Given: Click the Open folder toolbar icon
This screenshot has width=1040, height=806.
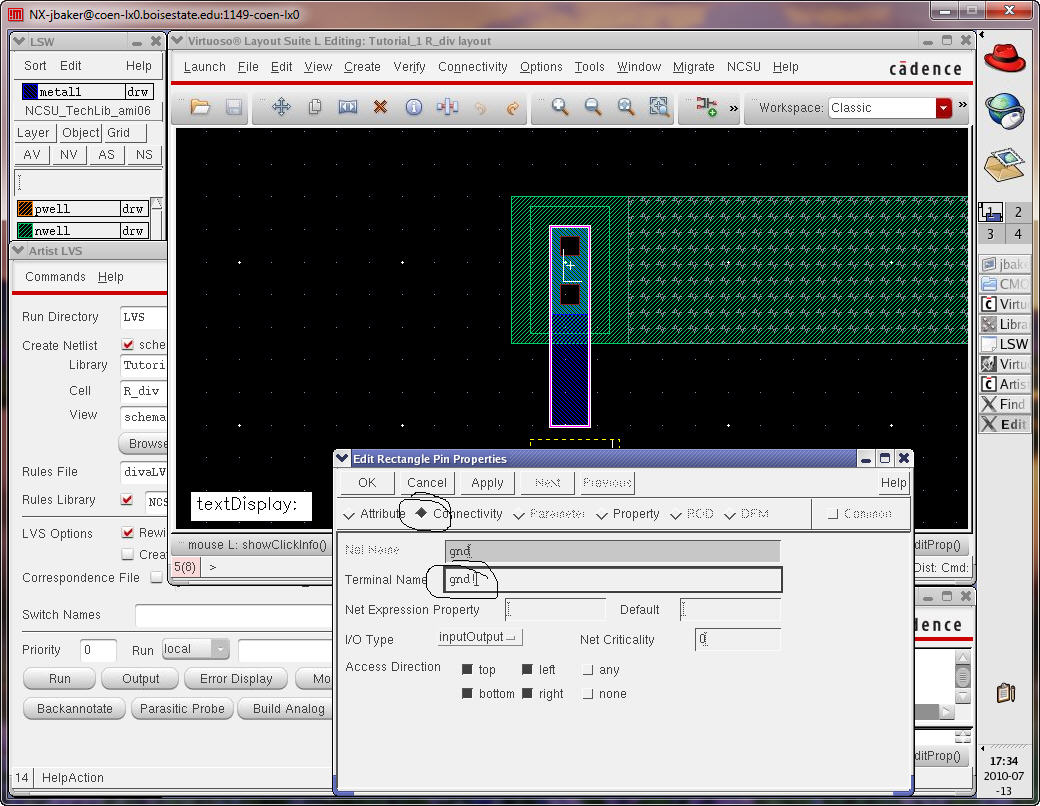Looking at the screenshot, I should point(200,108).
